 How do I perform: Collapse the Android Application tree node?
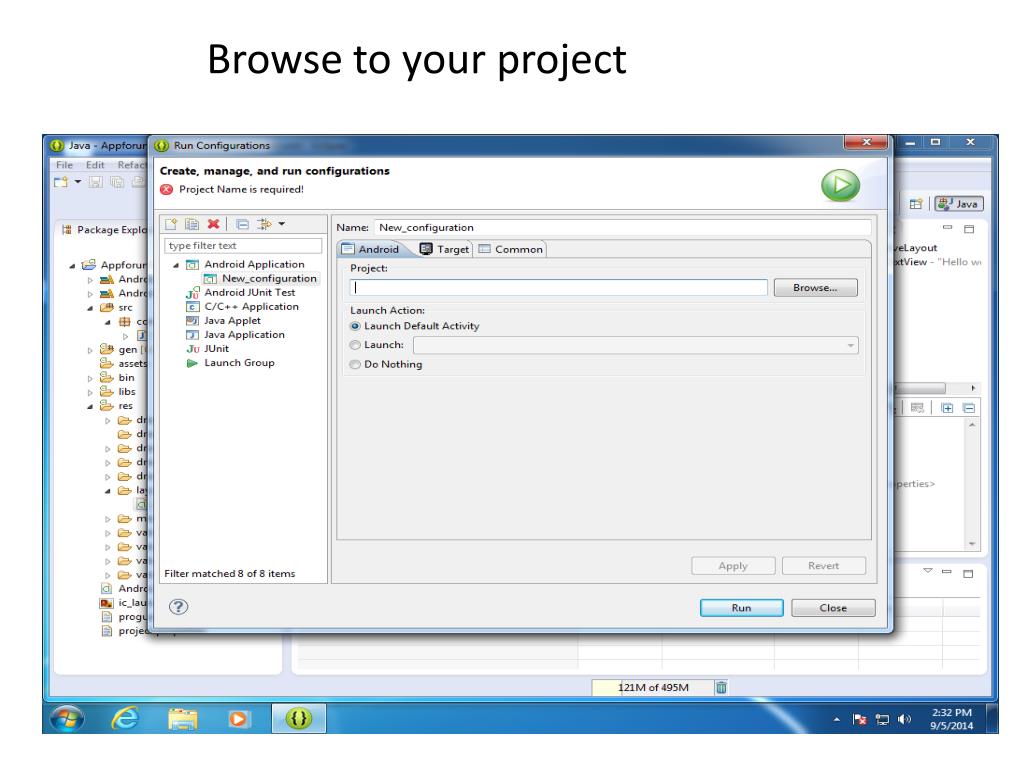pyautogui.click(x=176, y=264)
